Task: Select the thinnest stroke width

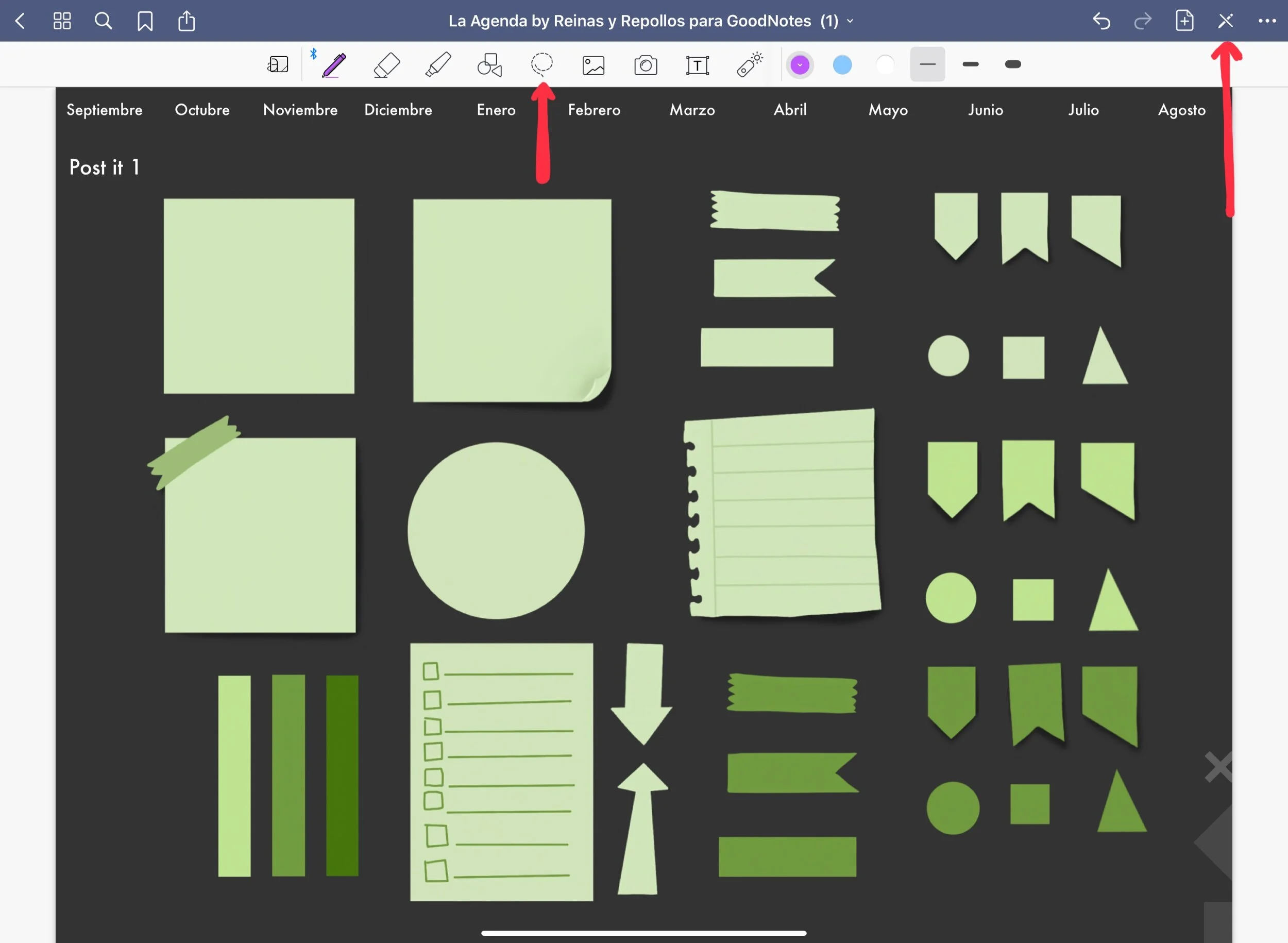Action: click(x=927, y=64)
